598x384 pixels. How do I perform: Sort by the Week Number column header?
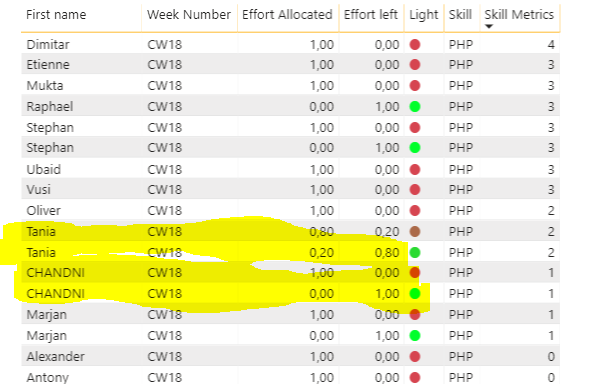pos(189,14)
